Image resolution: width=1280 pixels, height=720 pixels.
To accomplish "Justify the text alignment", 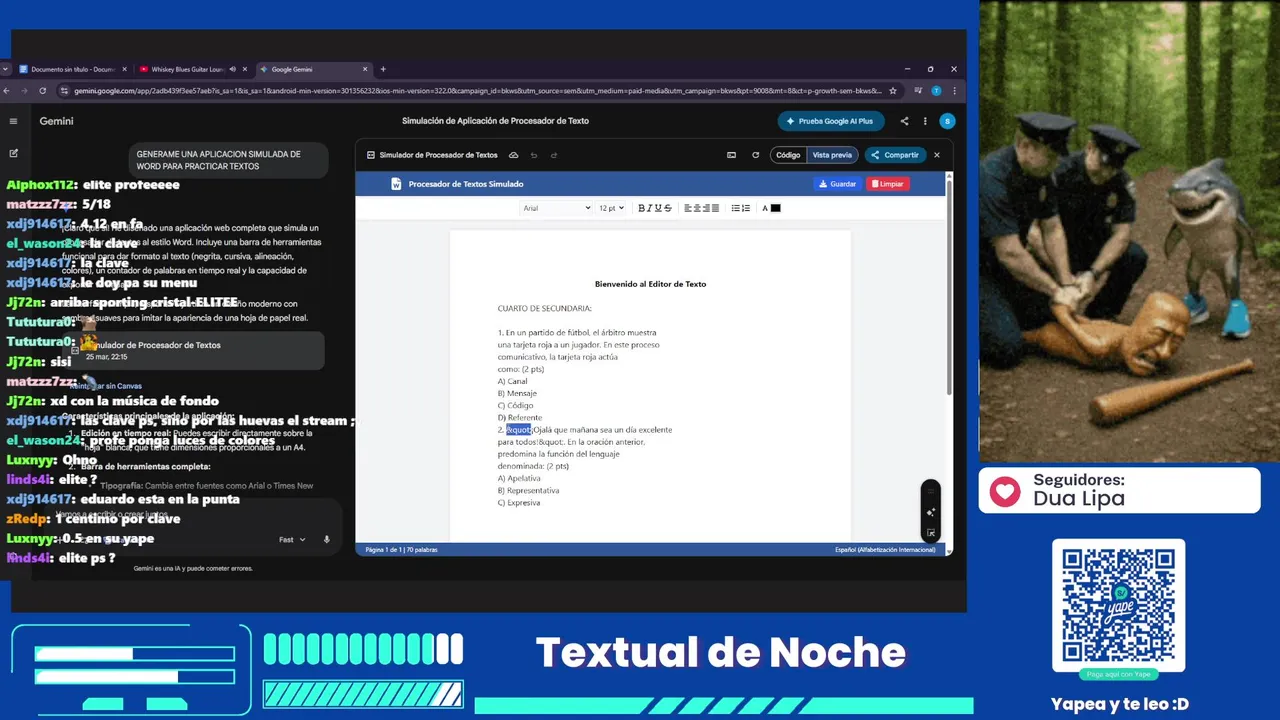I will [x=715, y=208].
